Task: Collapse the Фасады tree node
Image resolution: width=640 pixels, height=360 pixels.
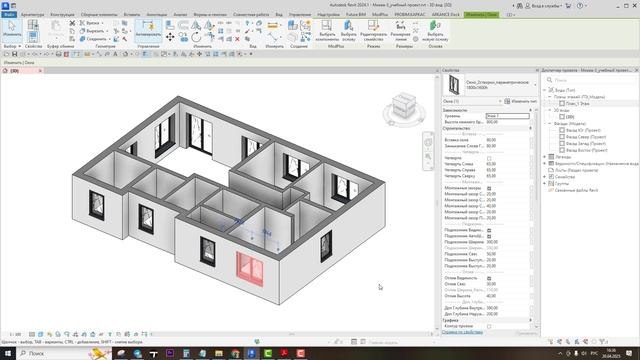Action: [549, 123]
